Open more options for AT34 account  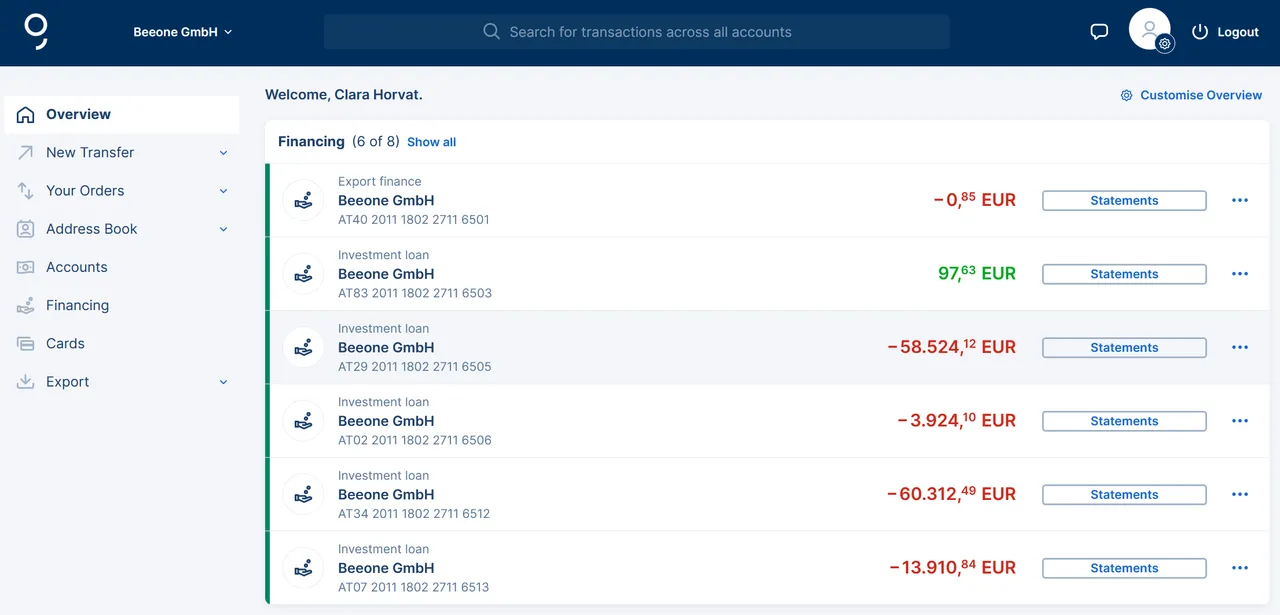pyautogui.click(x=1240, y=494)
